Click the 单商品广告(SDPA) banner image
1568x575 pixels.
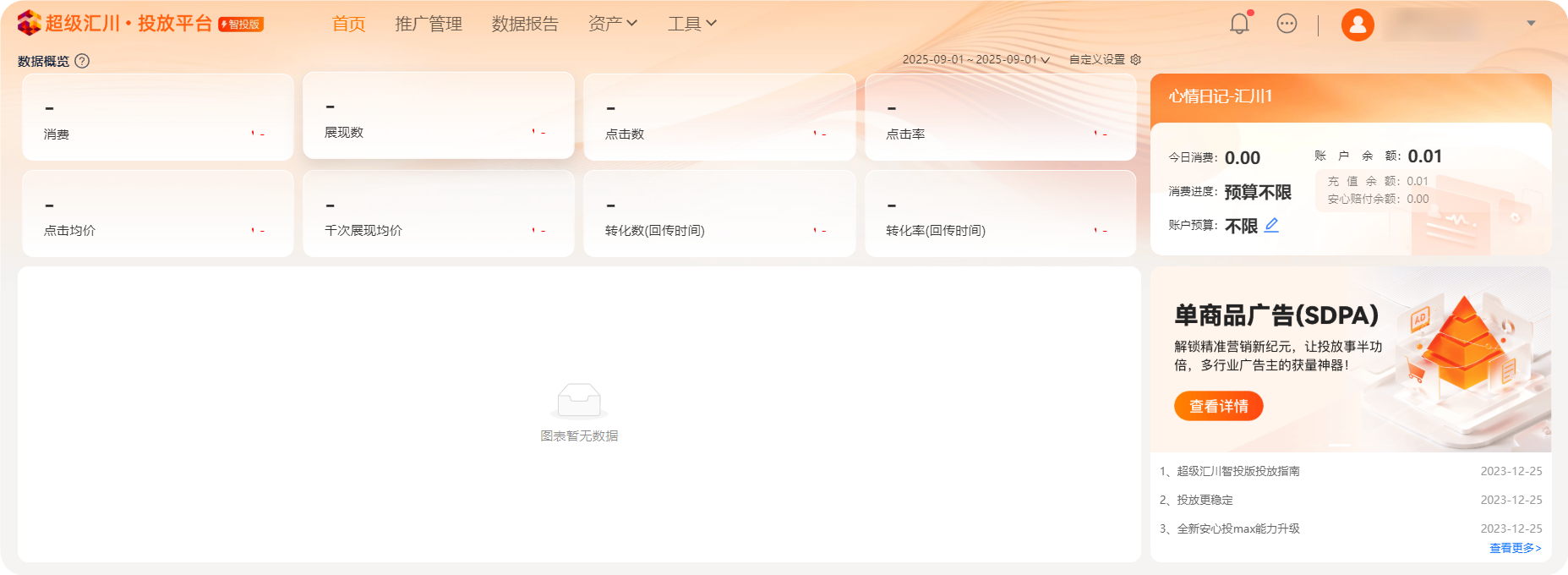(1351, 359)
